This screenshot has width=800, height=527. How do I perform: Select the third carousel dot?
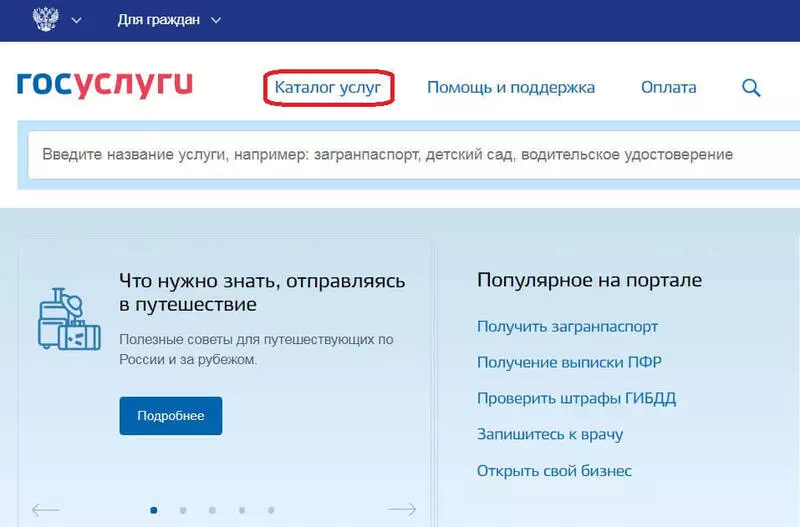tap(212, 510)
